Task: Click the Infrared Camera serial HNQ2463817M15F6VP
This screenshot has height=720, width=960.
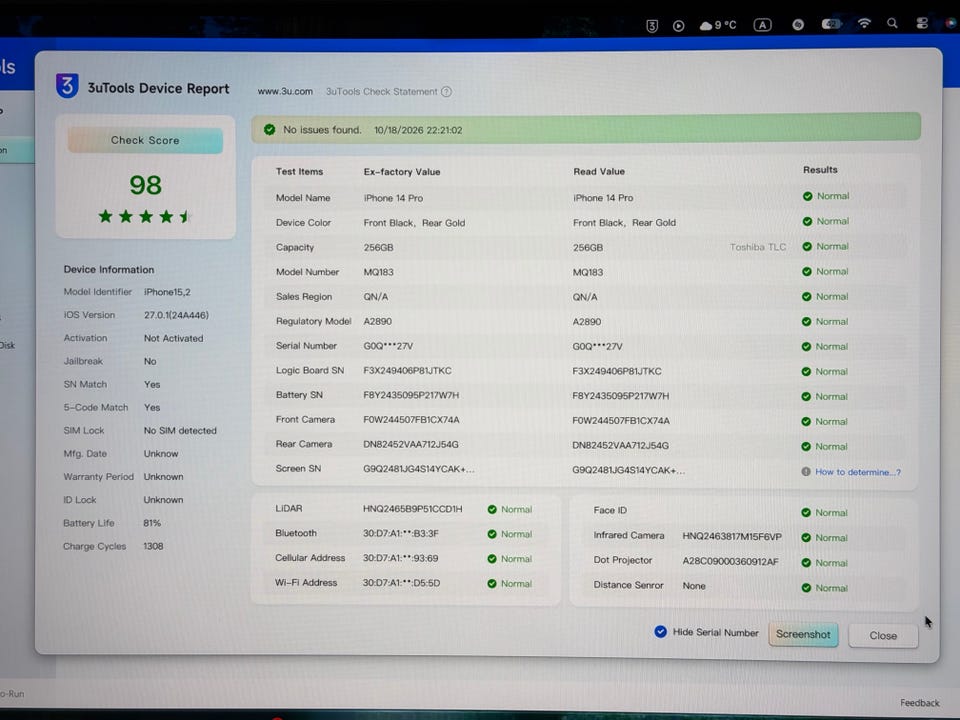Action: pos(732,536)
